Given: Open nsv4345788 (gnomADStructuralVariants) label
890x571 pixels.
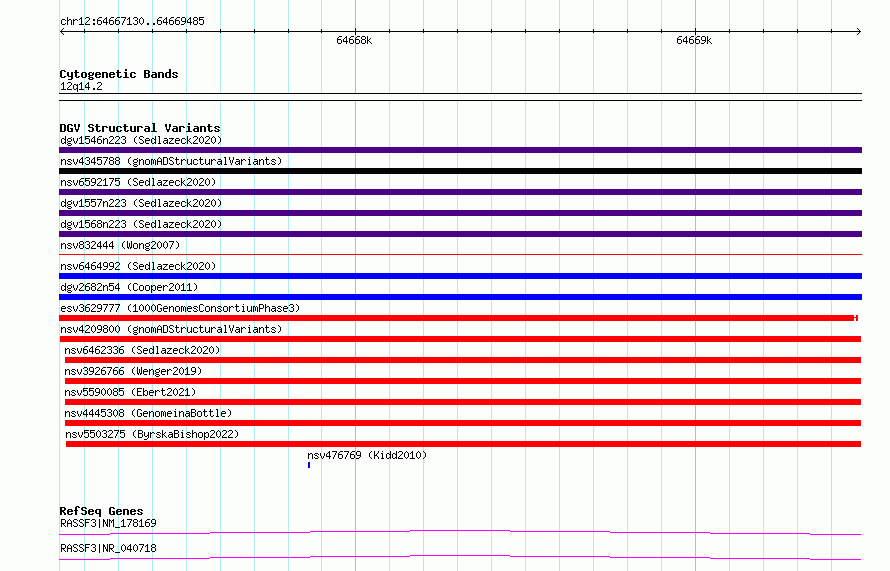Looking at the screenshot, I should pyautogui.click(x=171, y=161).
